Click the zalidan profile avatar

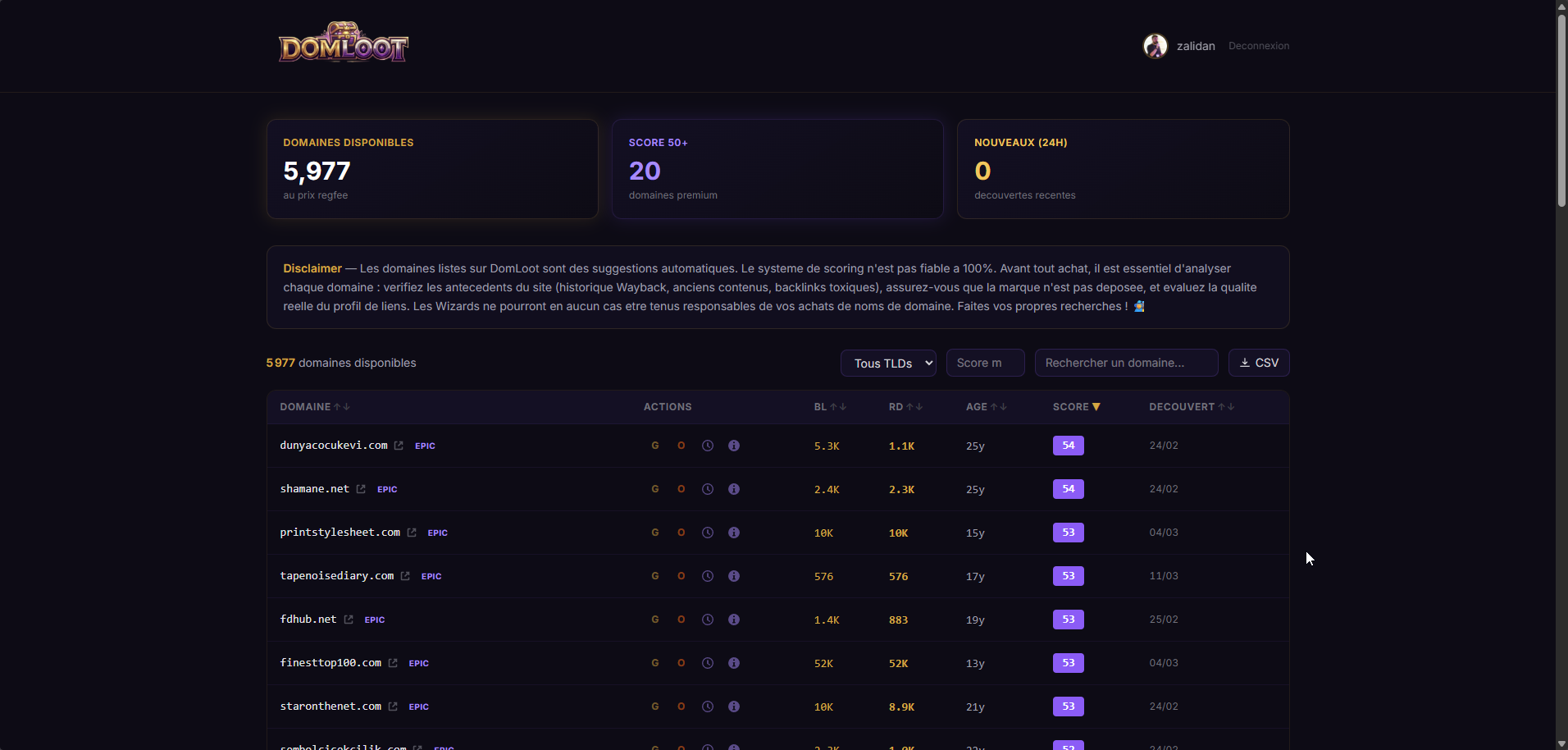pyautogui.click(x=1156, y=45)
